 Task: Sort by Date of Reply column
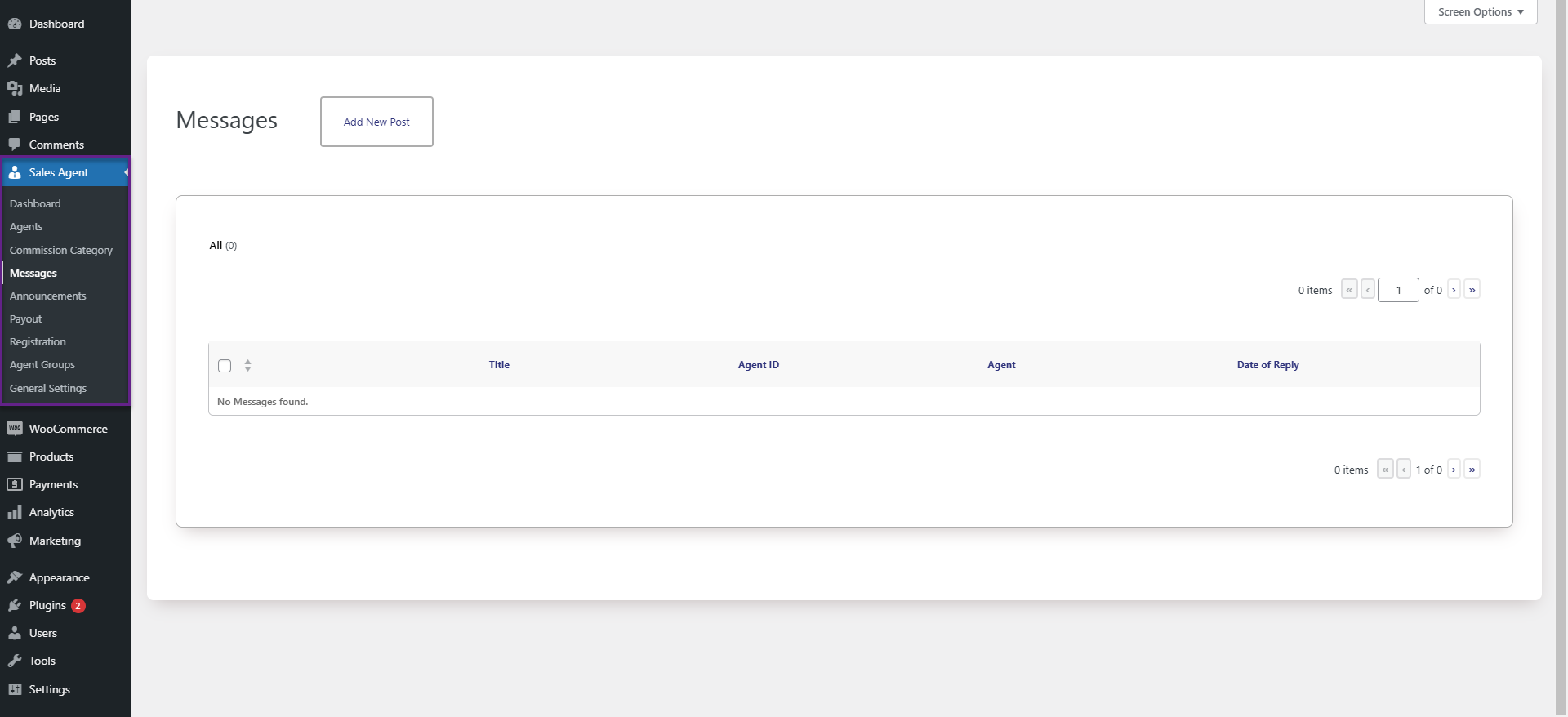click(1267, 365)
